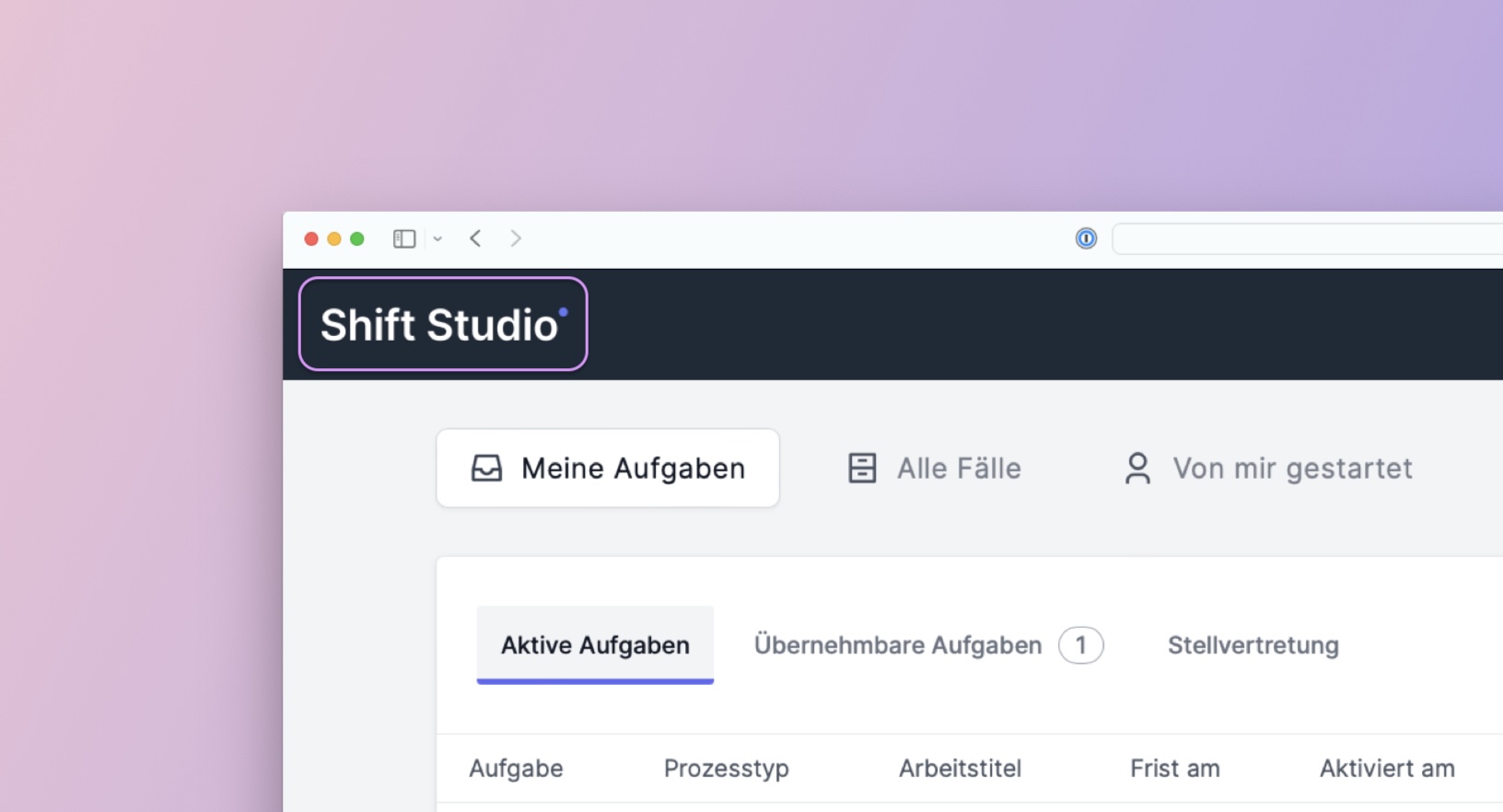Expand the sidebar options chevron
The height and width of the screenshot is (812, 1503).
(438, 239)
